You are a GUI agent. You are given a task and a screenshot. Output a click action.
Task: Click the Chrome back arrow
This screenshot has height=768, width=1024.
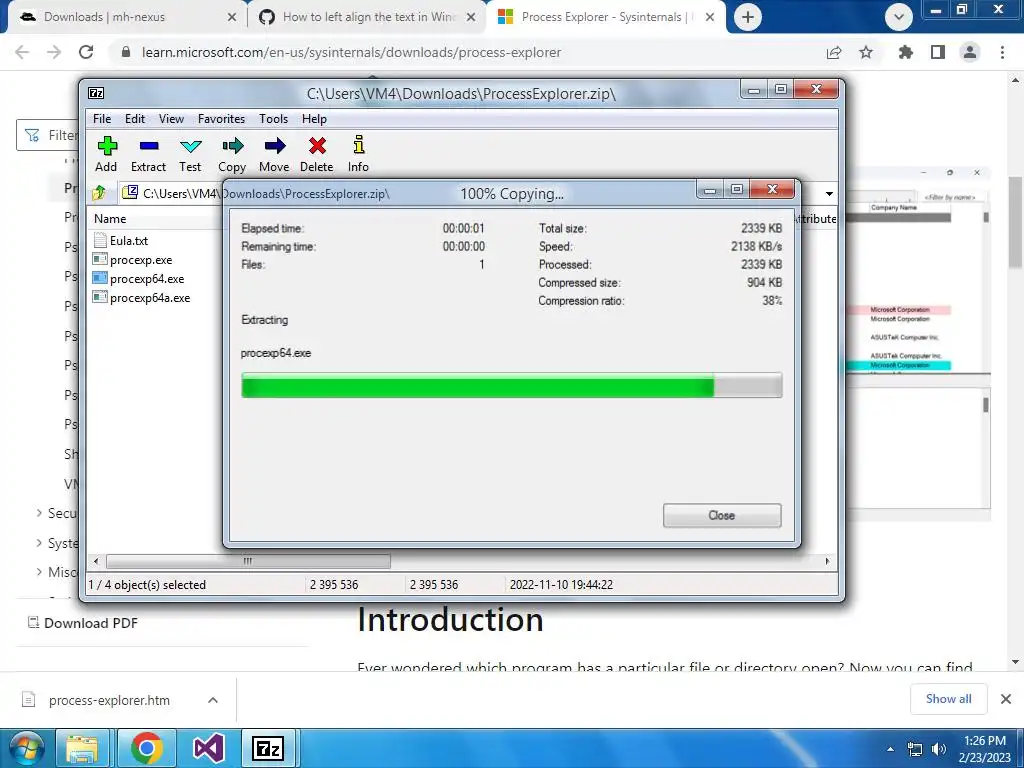[22, 52]
